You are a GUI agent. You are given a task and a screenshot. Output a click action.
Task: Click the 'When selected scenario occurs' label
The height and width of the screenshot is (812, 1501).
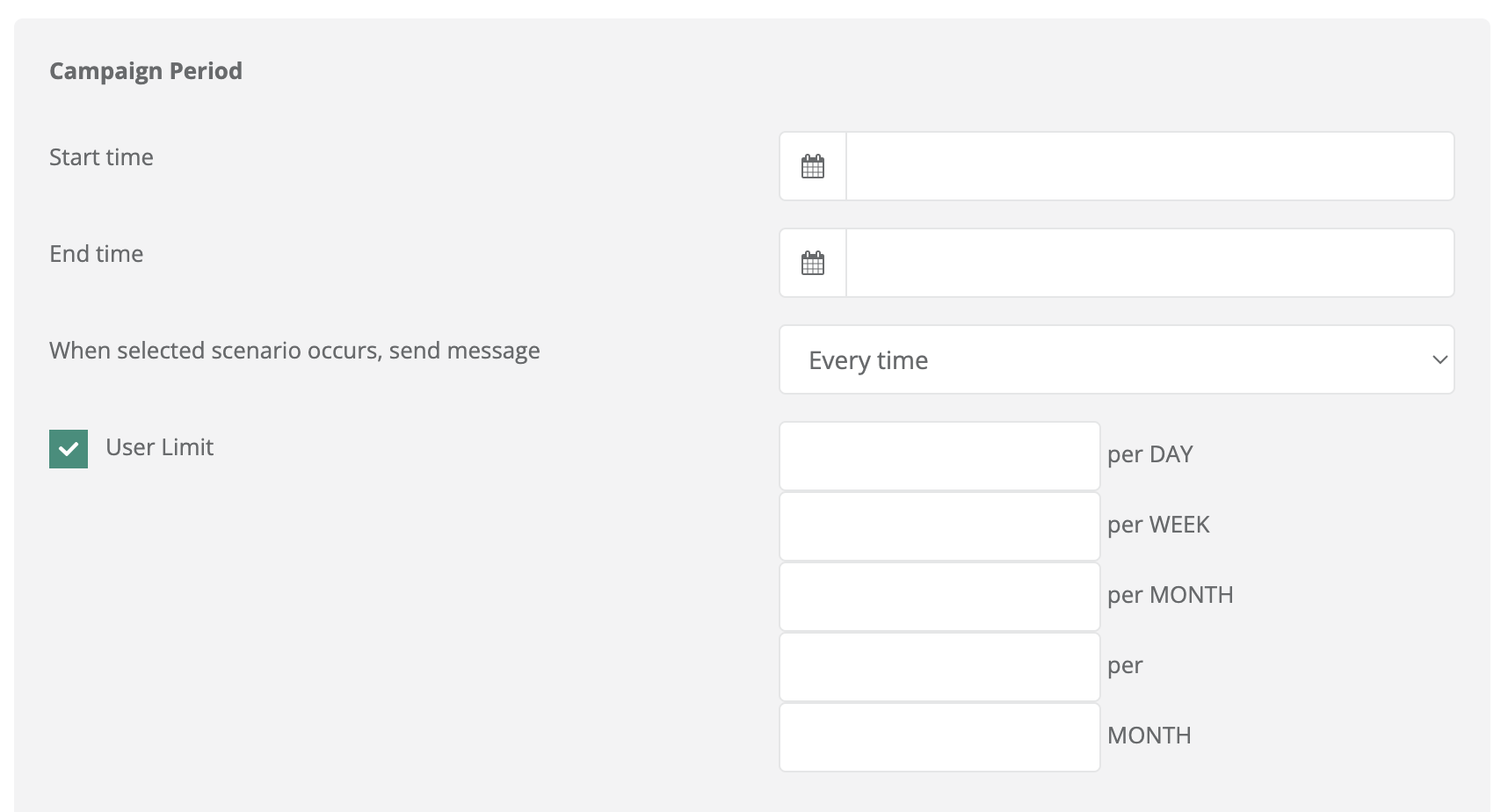point(294,351)
